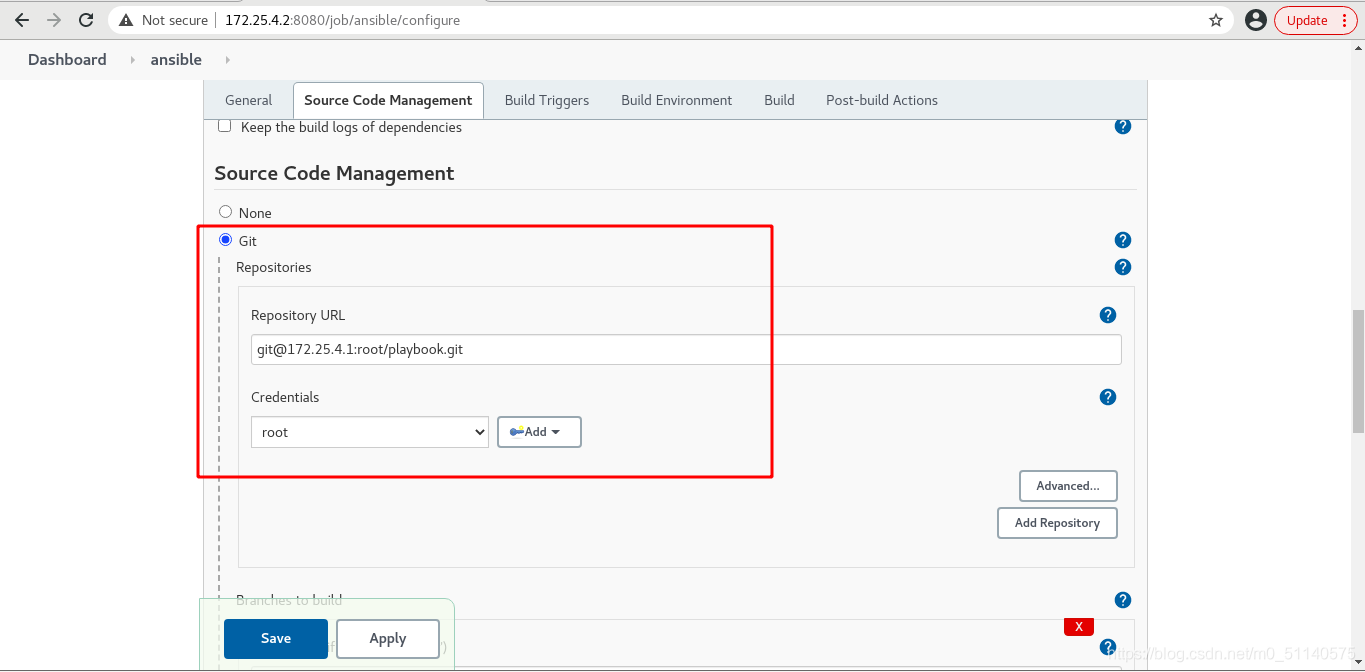Open the browser profile avatar

pos(1256,20)
